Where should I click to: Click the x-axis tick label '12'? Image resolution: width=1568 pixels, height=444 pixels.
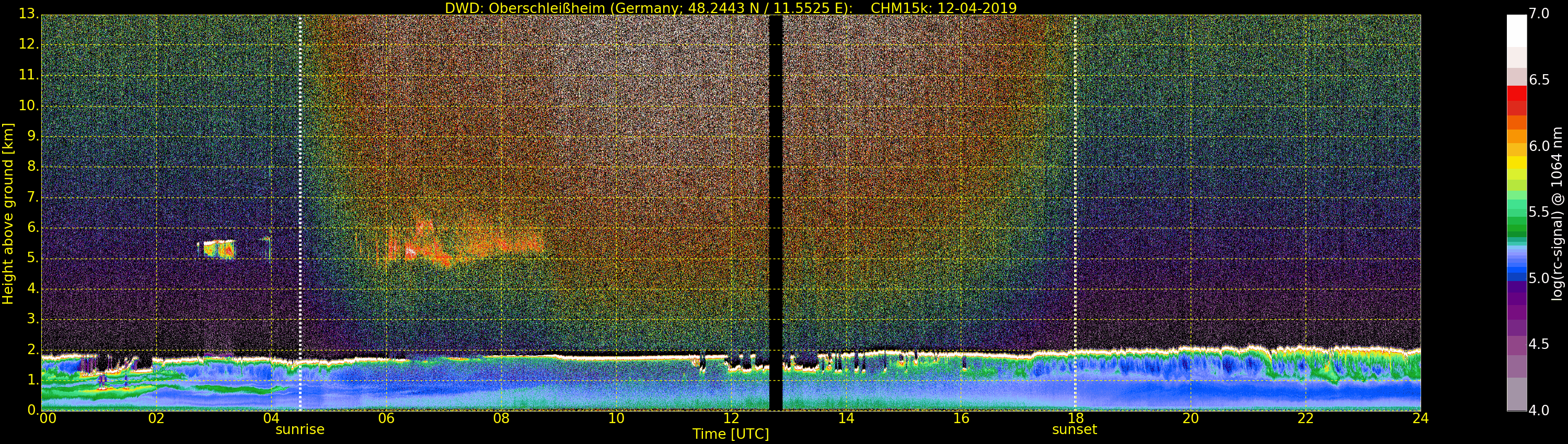731,418
